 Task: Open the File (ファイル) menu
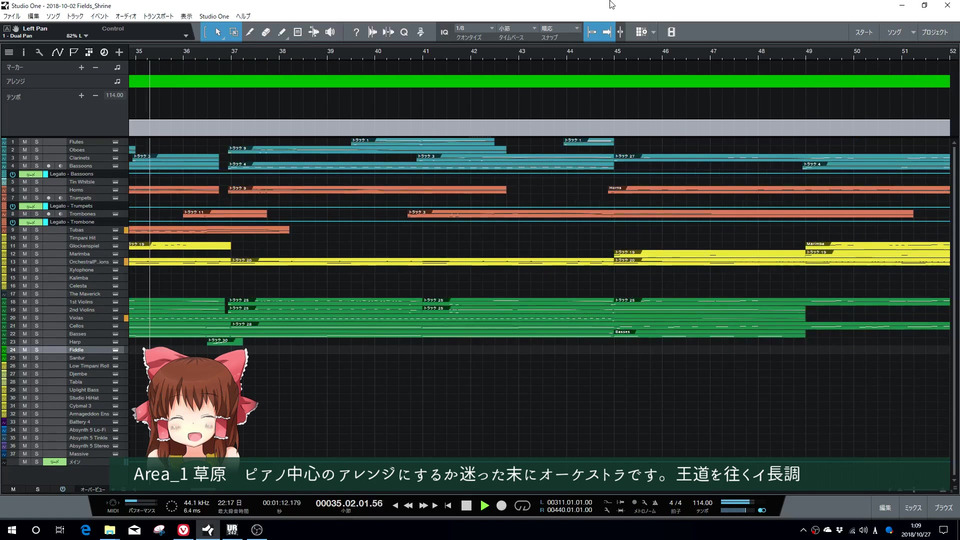pyautogui.click(x=12, y=17)
